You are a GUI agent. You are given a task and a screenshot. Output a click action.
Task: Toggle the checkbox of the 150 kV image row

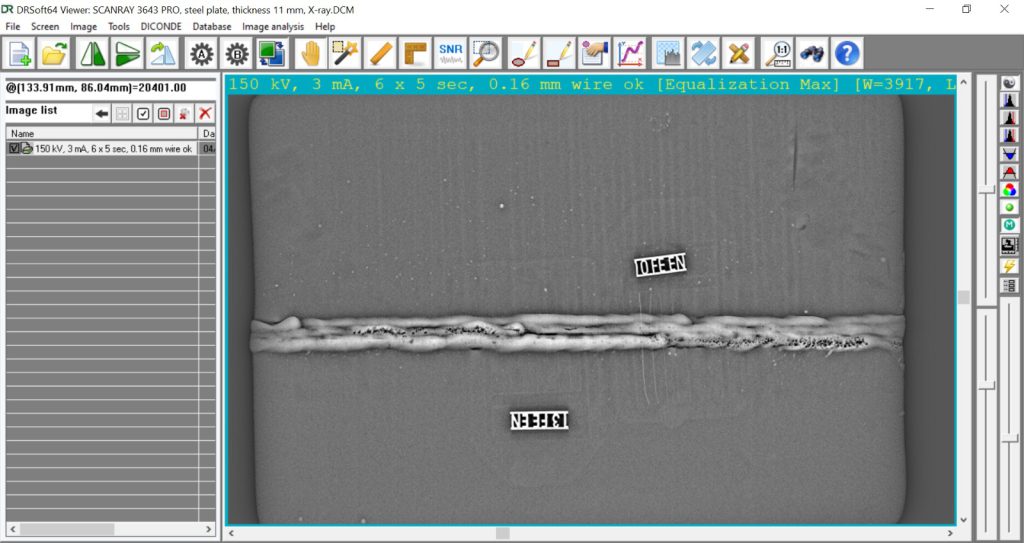[x=14, y=148]
